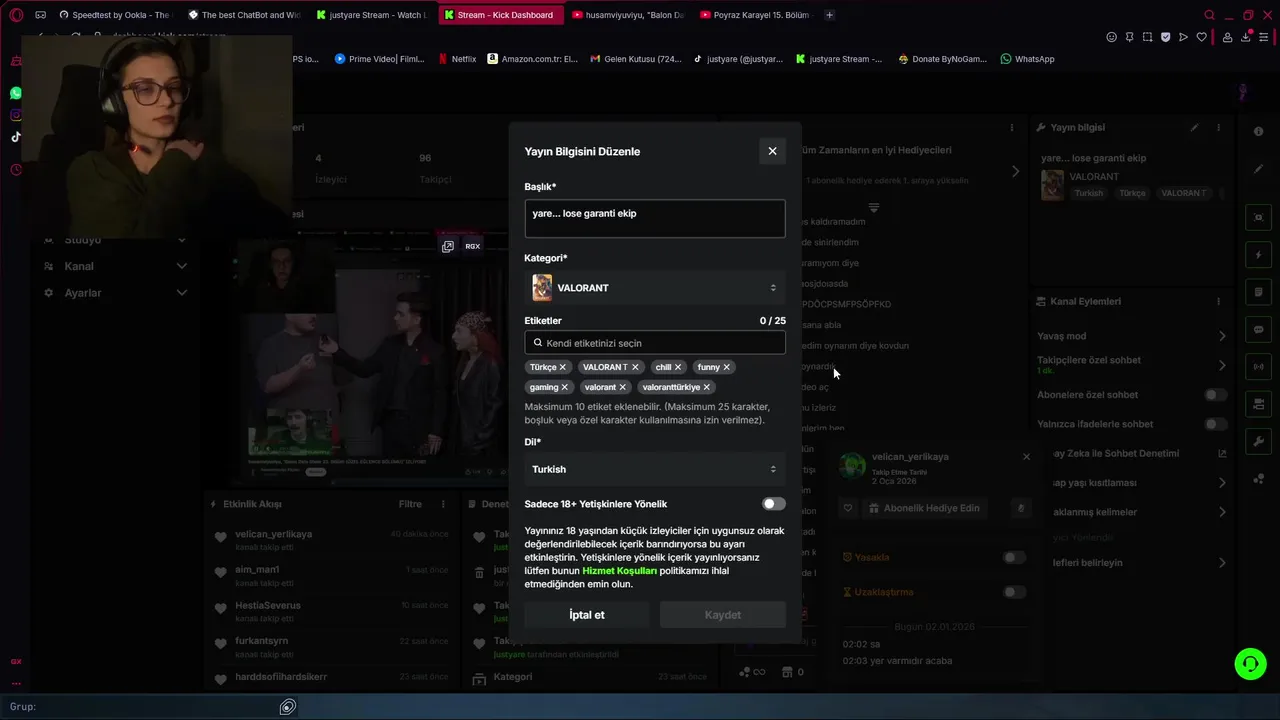Remove the chill tag

click(x=678, y=367)
